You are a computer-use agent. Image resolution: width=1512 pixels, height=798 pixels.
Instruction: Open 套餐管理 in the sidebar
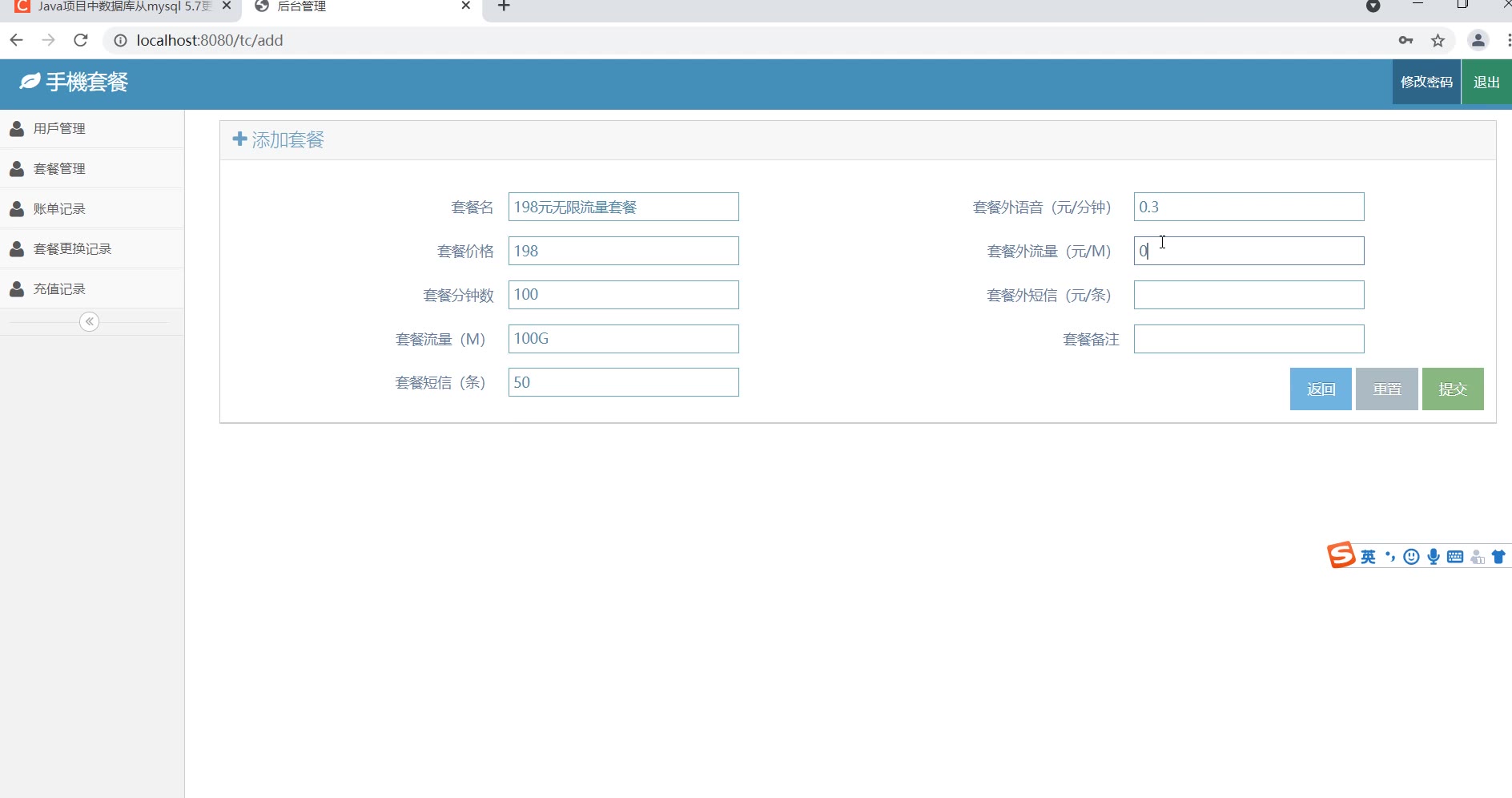pyautogui.click(x=92, y=168)
